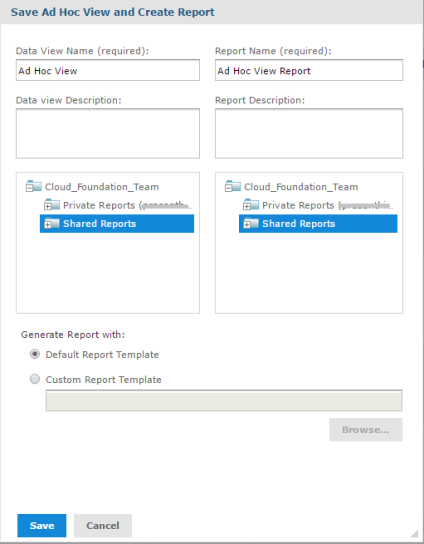The height and width of the screenshot is (544, 424).
Task: Collapse Cloud_Foundation_Team folder in report tree
Action: (x=228, y=188)
